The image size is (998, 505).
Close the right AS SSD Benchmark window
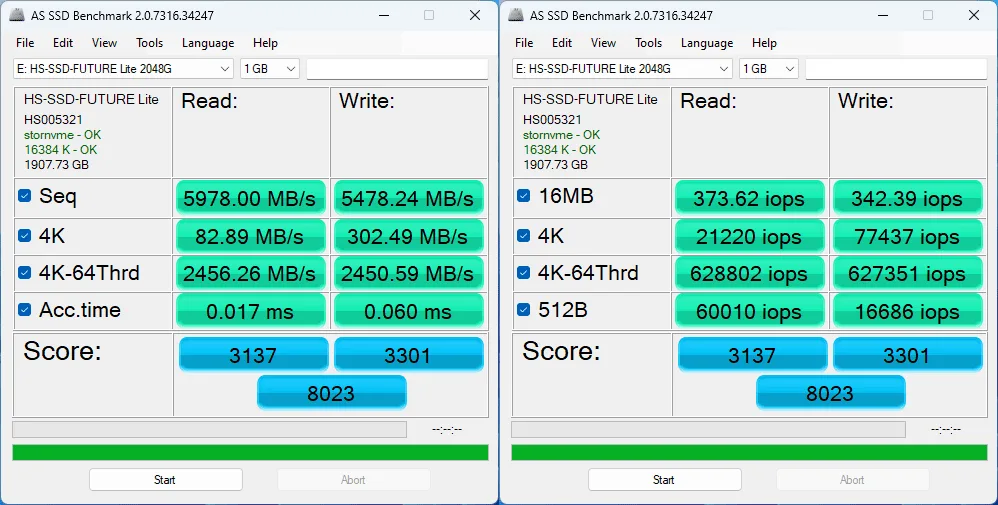coord(974,15)
